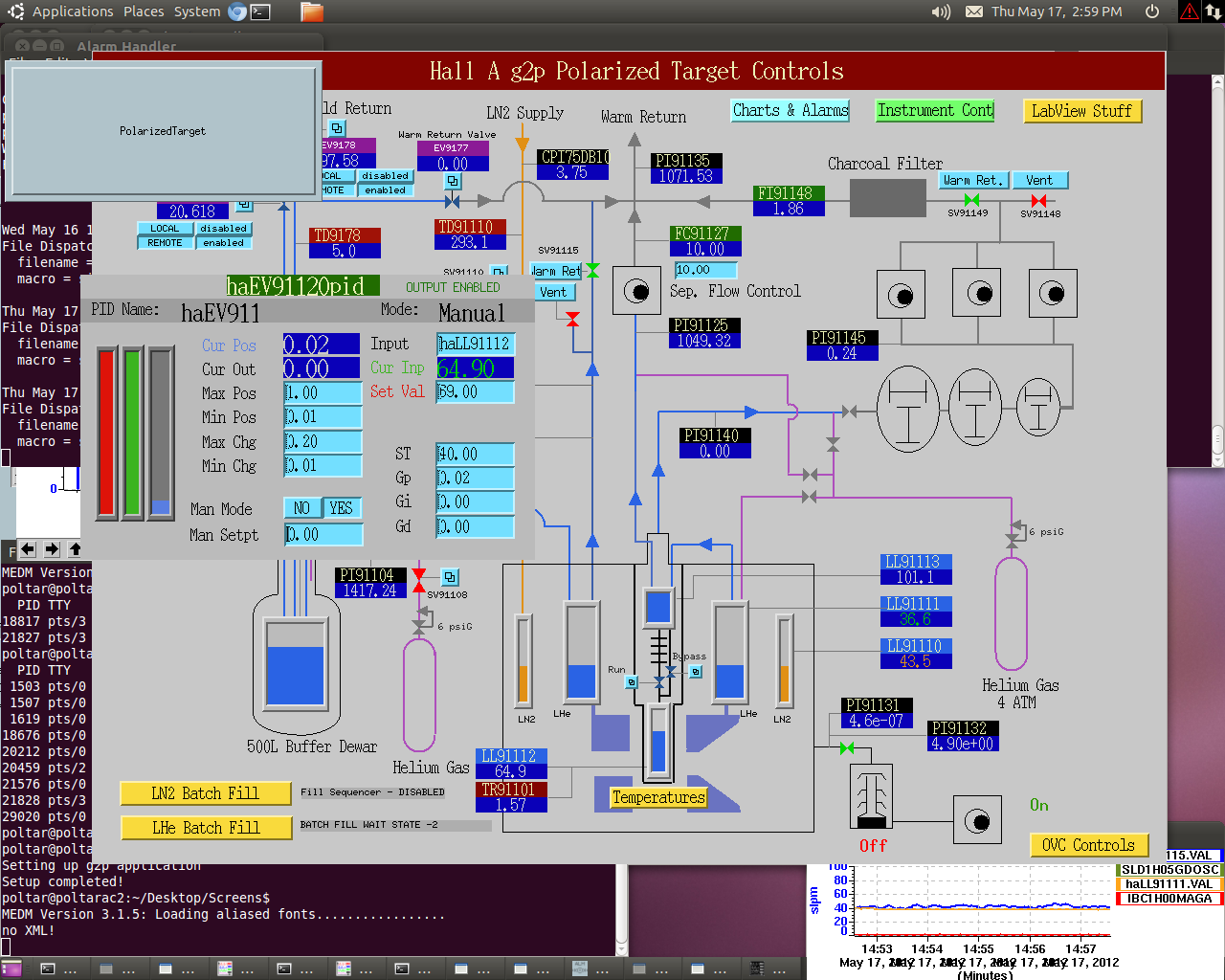Click the ST field showing 40.00

(476, 454)
